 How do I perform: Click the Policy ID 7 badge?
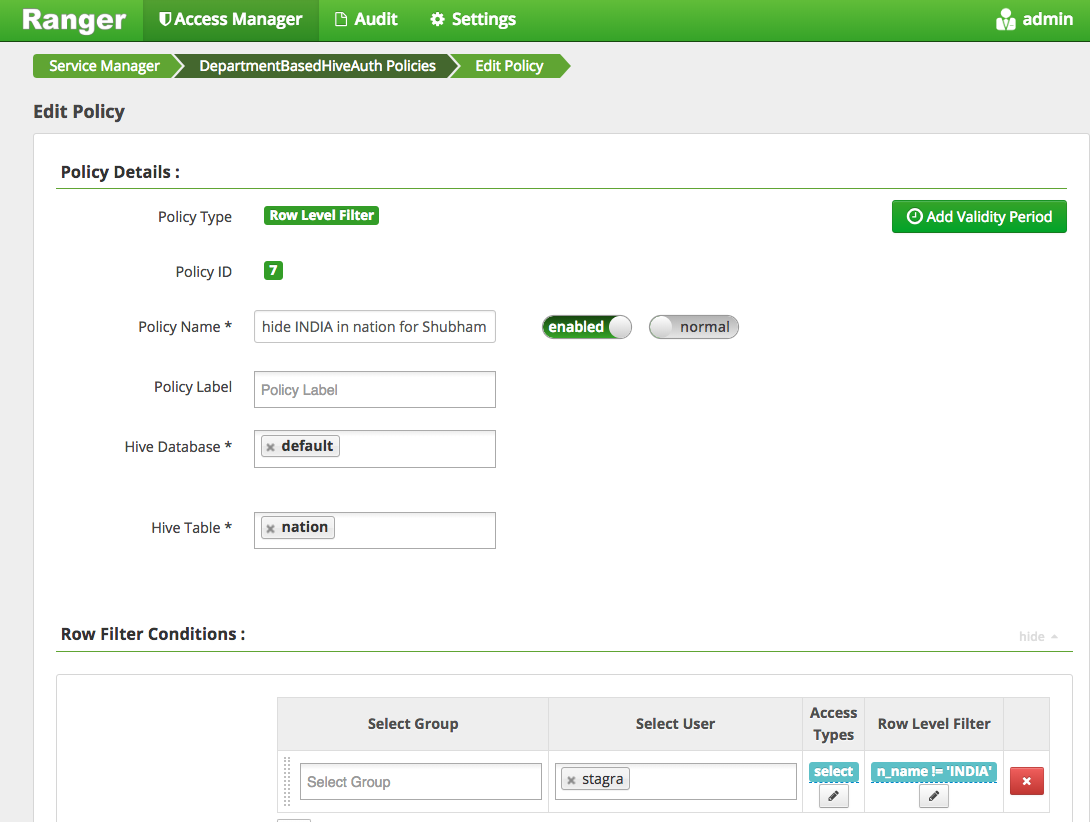point(273,271)
